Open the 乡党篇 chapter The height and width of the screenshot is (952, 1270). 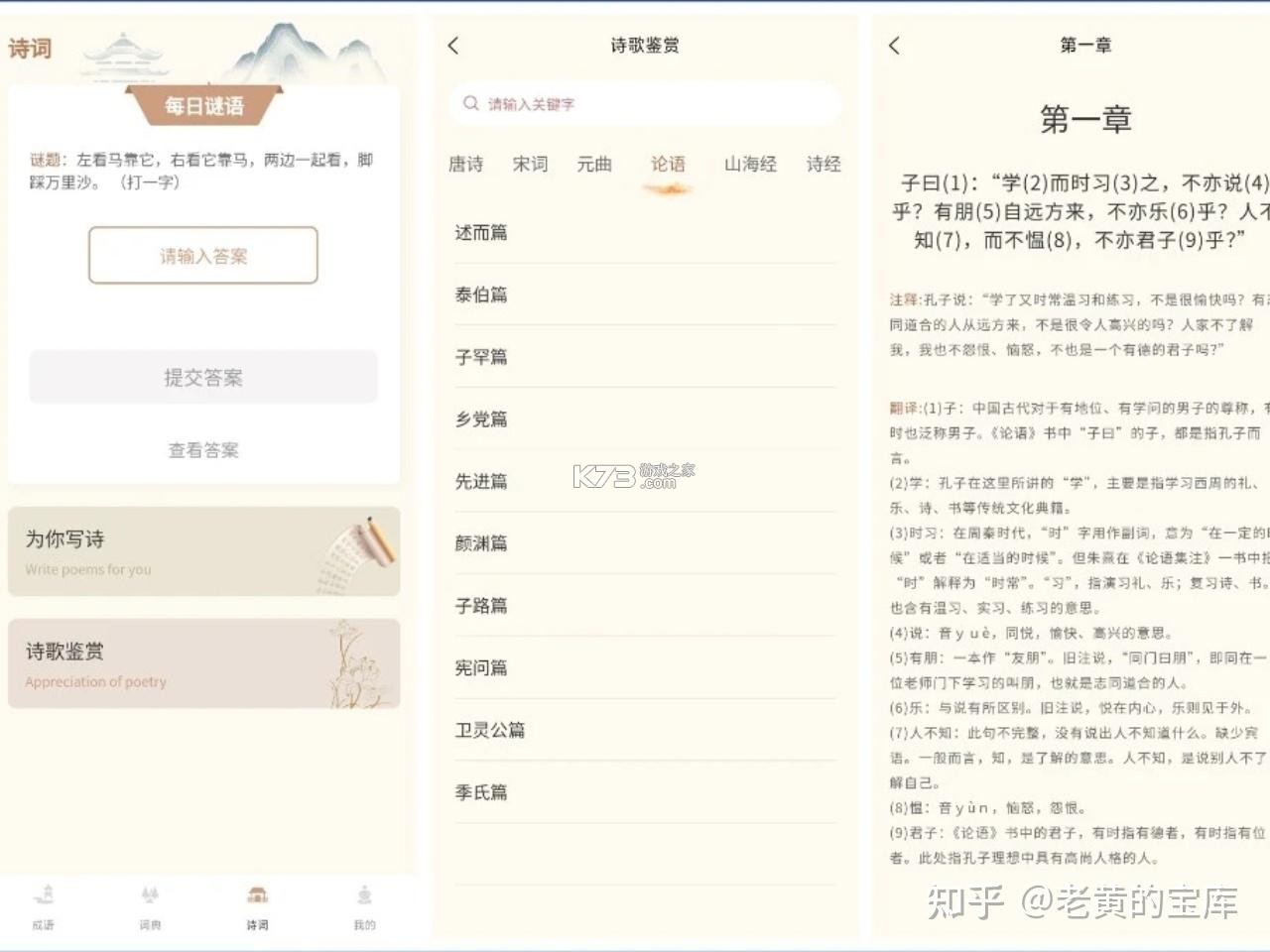[x=645, y=419]
